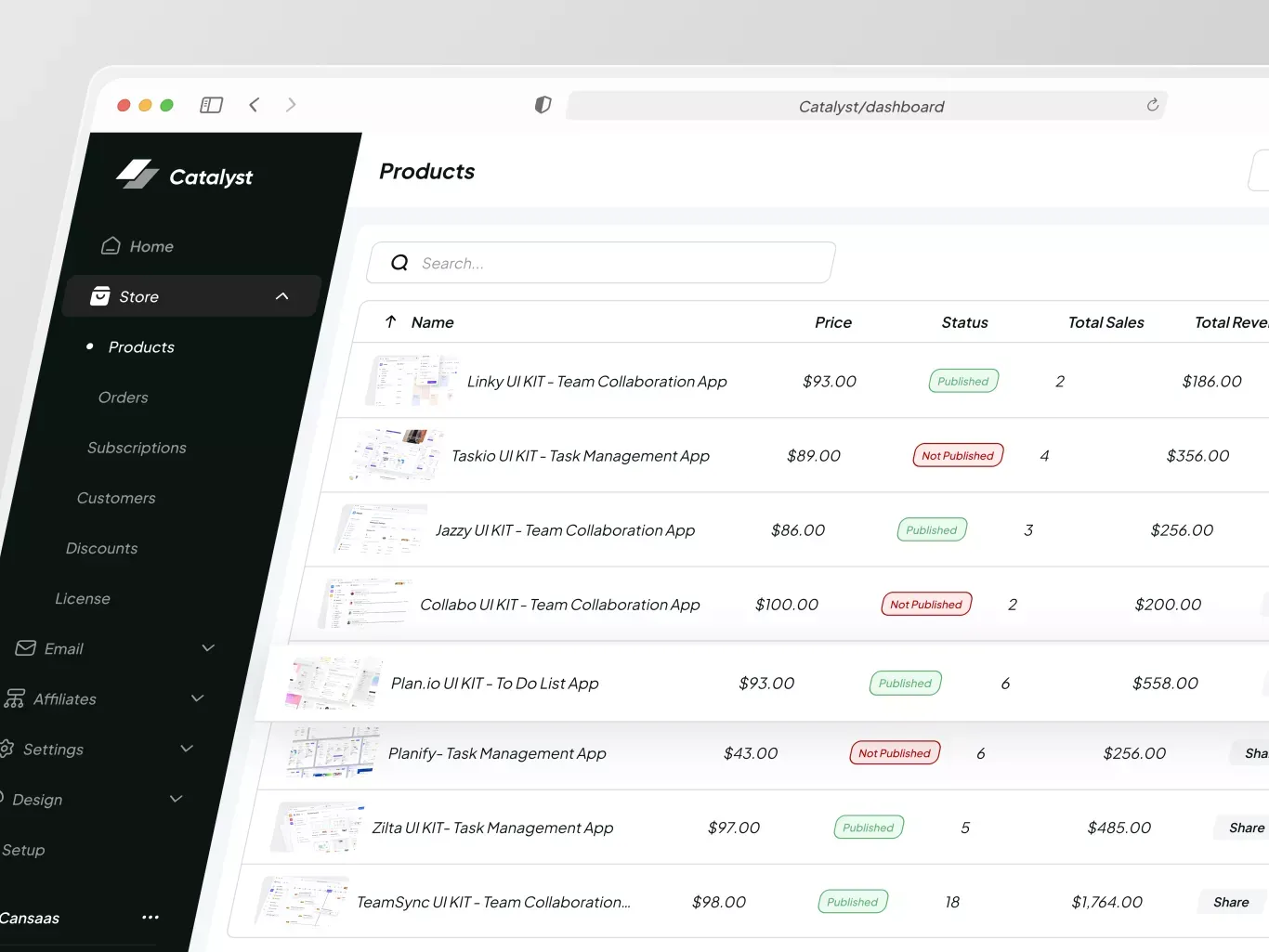Open the Linky UI KIT thumbnail
The image size is (1269, 952).
pyautogui.click(x=413, y=380)
